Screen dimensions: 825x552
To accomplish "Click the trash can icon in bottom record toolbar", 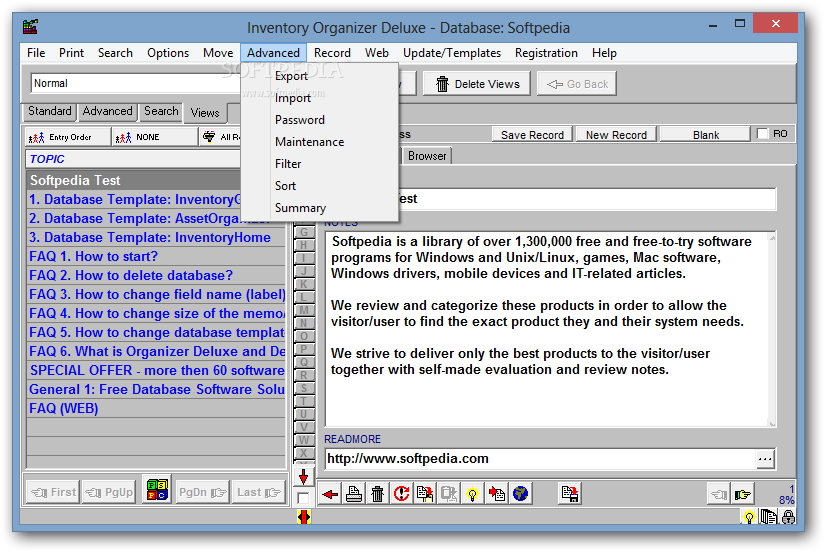I will click(377, 494).
